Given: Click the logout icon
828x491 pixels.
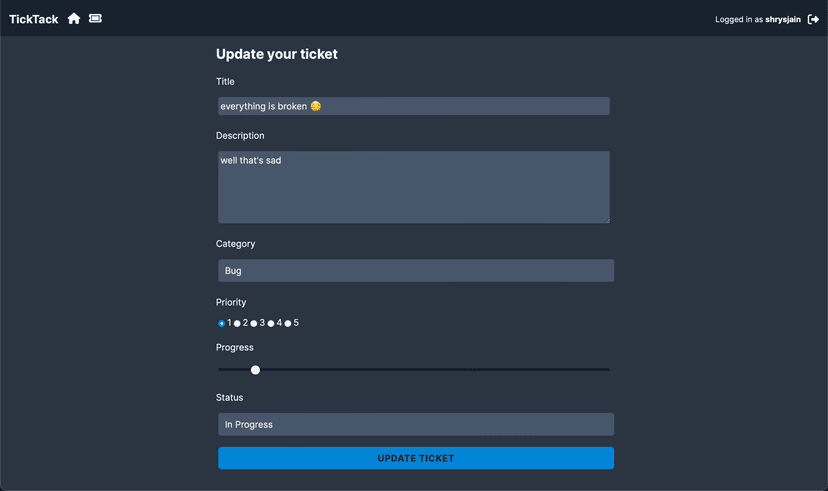Looking at the screenshot, I should click(813, 19).
